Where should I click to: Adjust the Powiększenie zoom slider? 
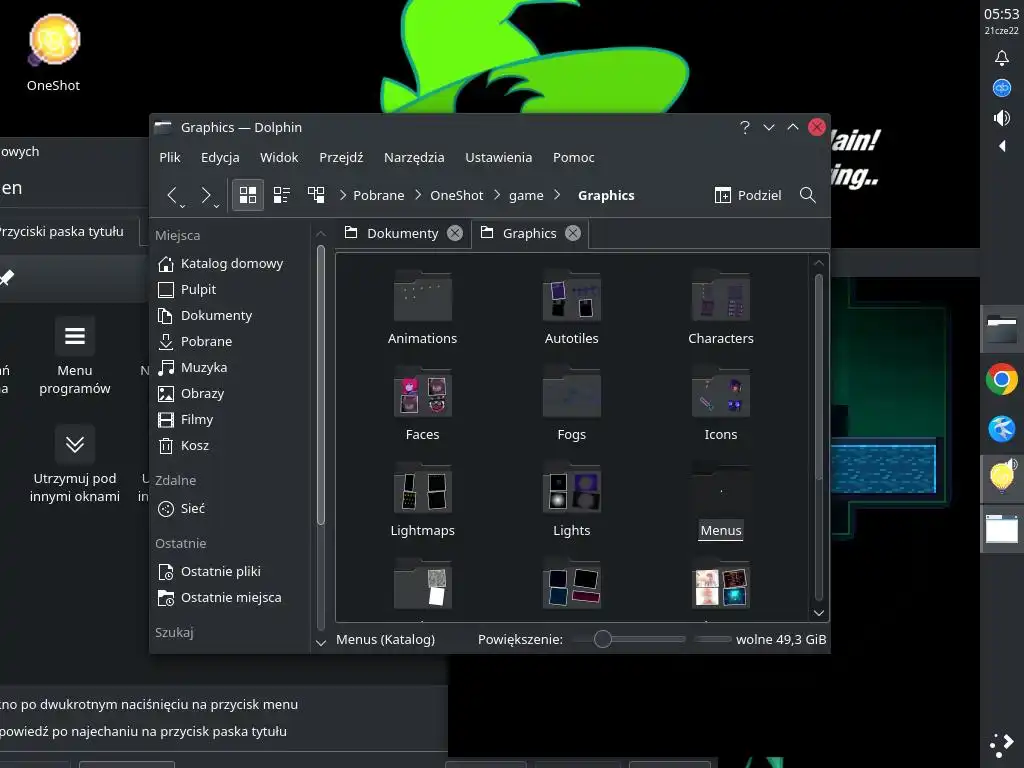pos(628,639)
